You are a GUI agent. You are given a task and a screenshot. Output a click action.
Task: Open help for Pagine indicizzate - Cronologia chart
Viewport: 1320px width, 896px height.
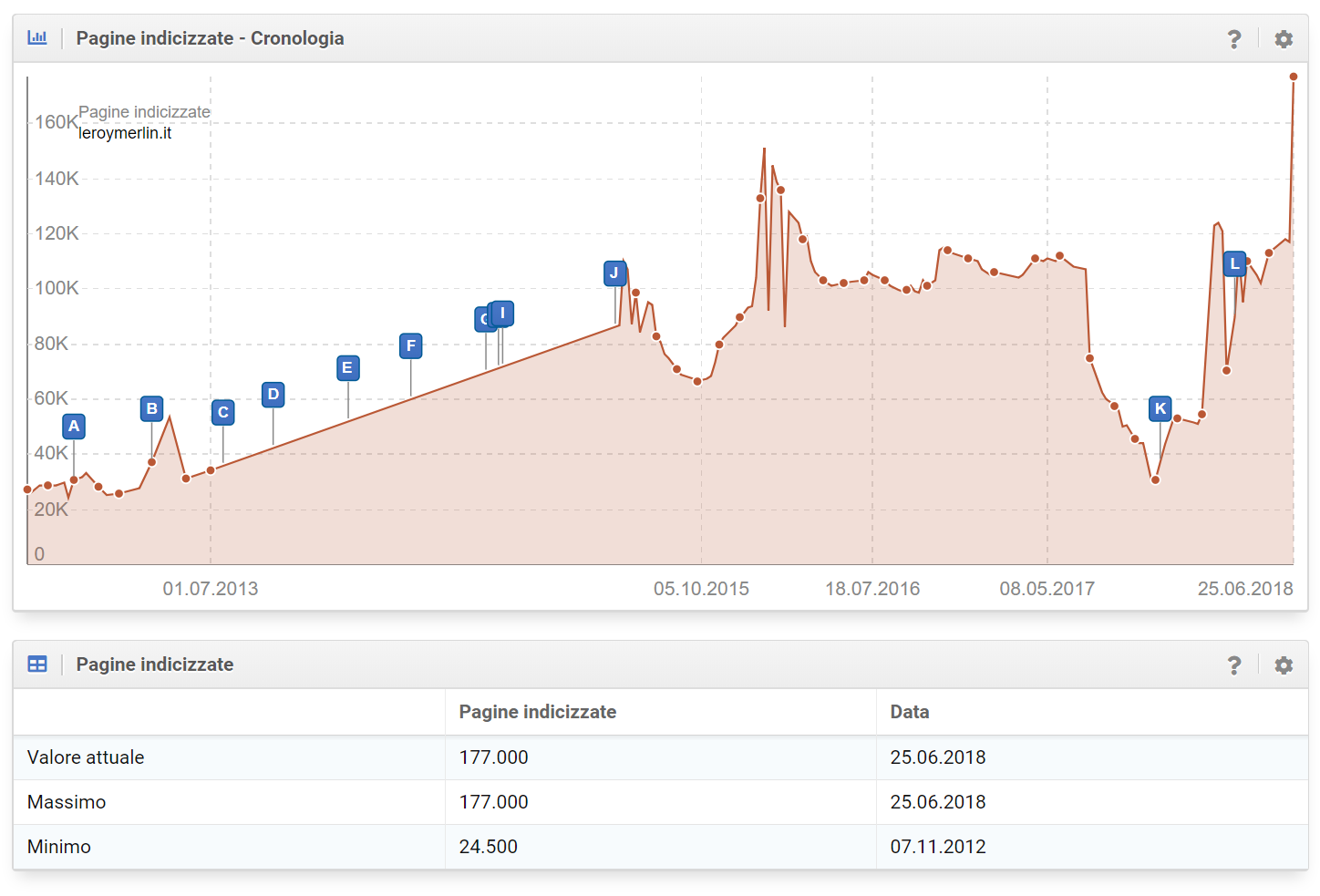click(x=1234, y=39)
